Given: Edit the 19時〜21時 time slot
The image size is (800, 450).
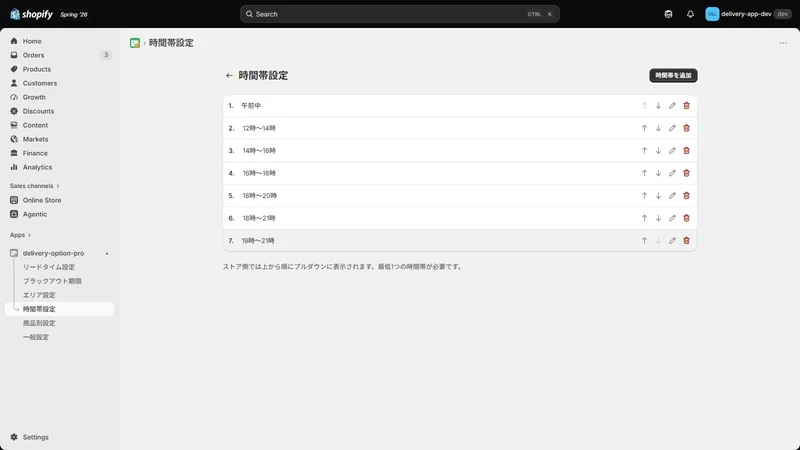Looking at the screenshot, I should (672, 240).
